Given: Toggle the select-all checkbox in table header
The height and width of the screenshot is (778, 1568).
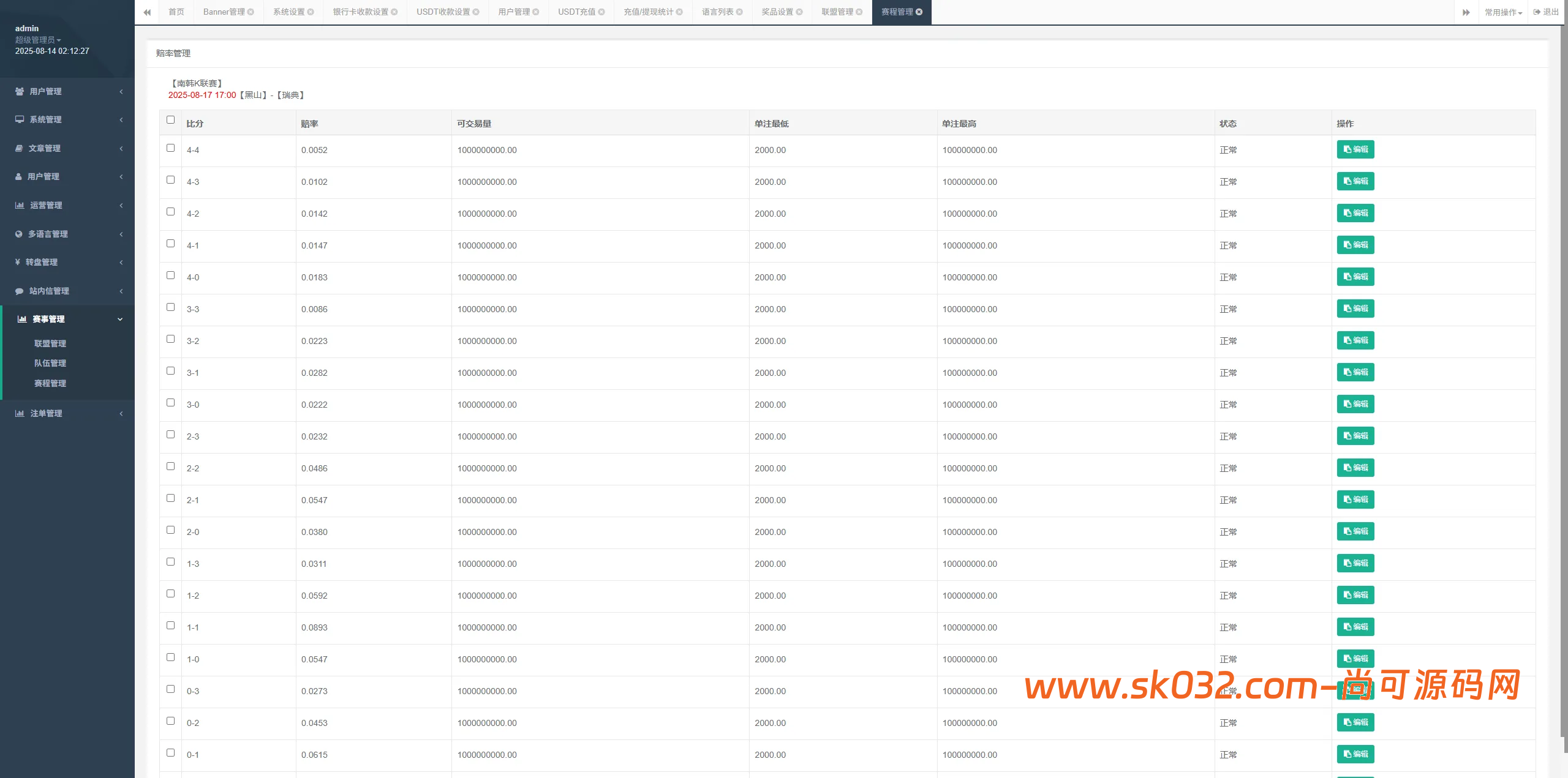Looking at the screenshot, I should point(170,120).
